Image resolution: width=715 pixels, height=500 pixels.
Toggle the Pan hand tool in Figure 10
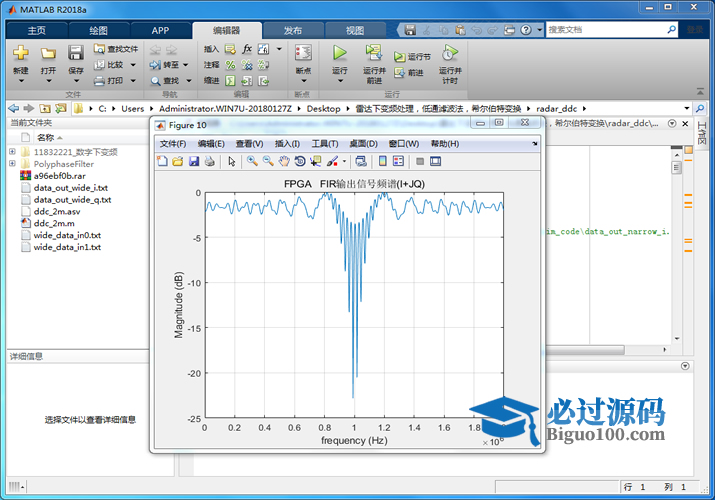[284, 161]
